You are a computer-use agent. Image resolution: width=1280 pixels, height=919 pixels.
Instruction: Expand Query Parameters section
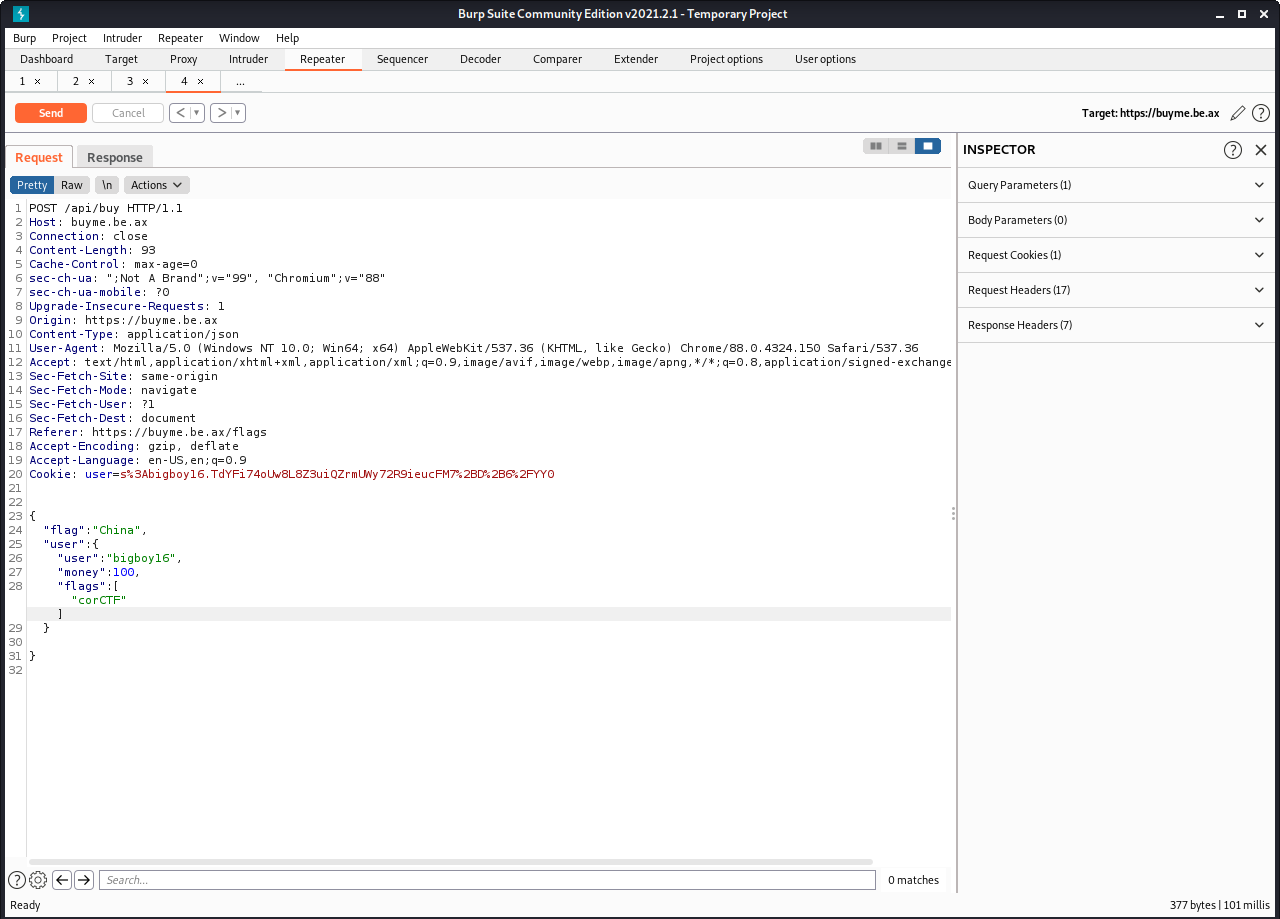point(1116,185)
